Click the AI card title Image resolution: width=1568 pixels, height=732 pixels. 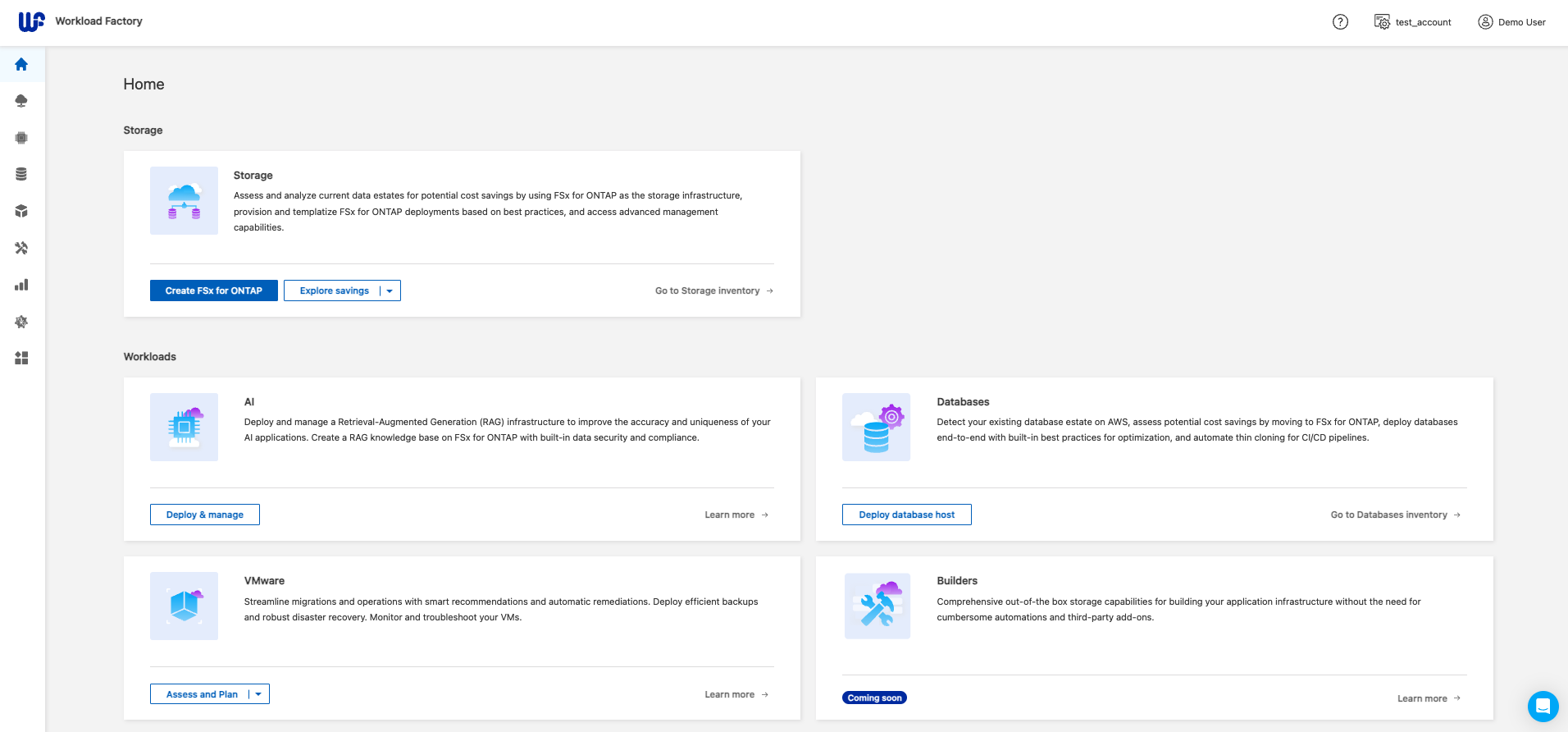(249, 401)
